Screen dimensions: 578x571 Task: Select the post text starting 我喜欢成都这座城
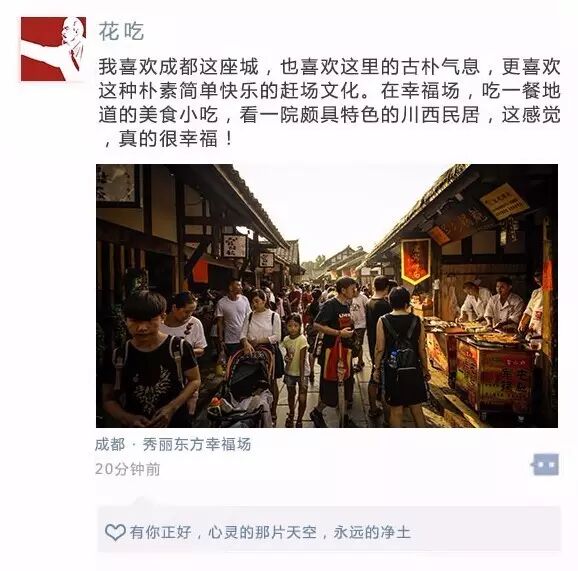329,102
